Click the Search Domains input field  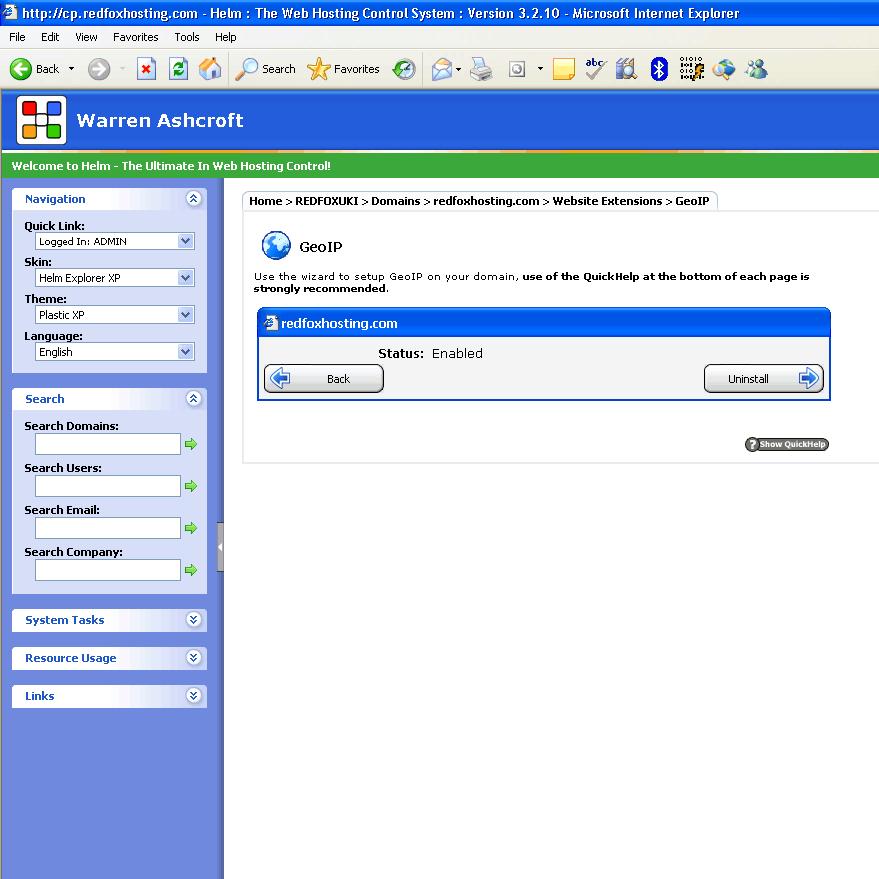click(108, 444)
